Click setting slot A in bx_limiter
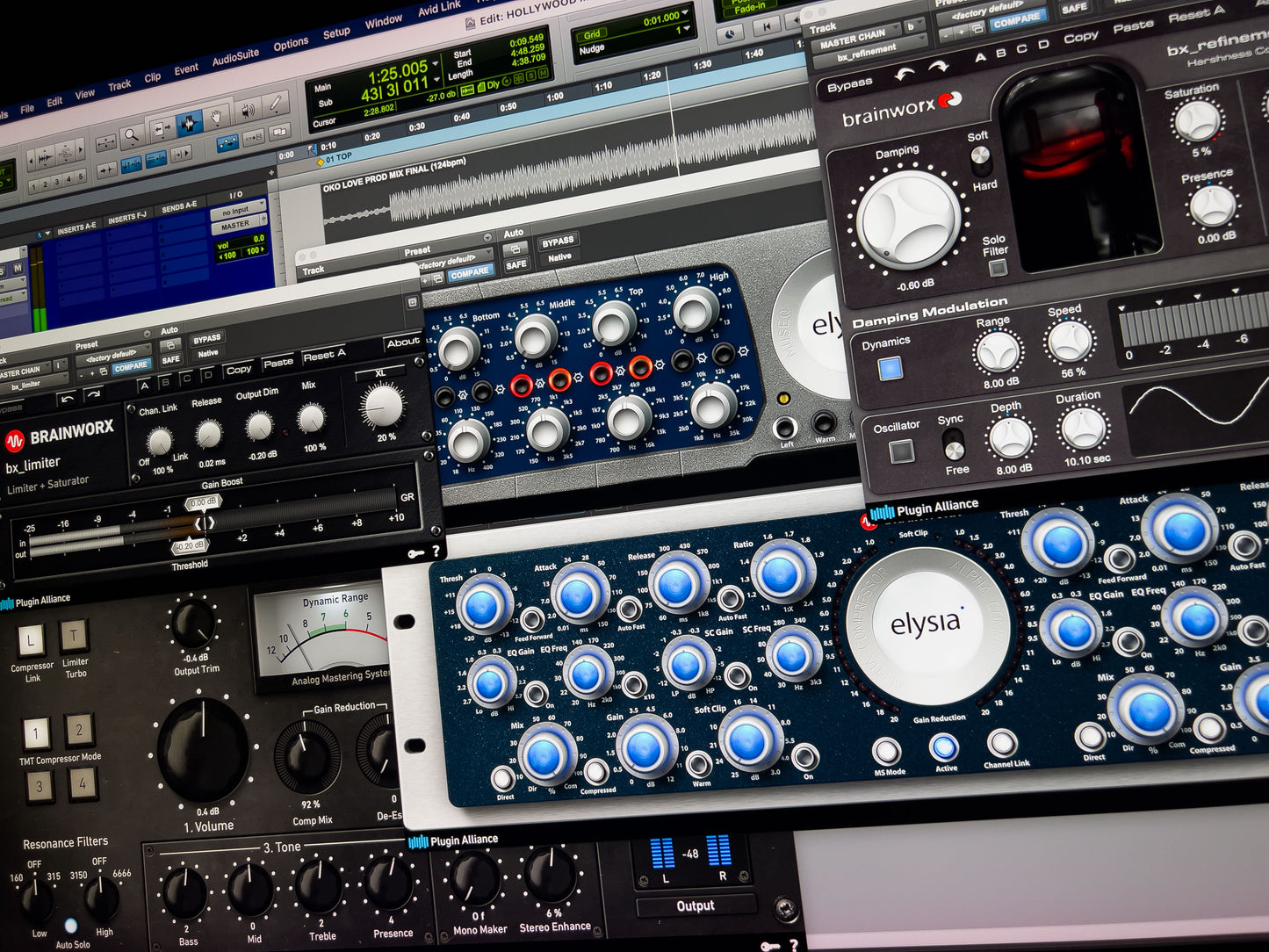The width and height of the screenshot is (1269, 952). (144, 384)
